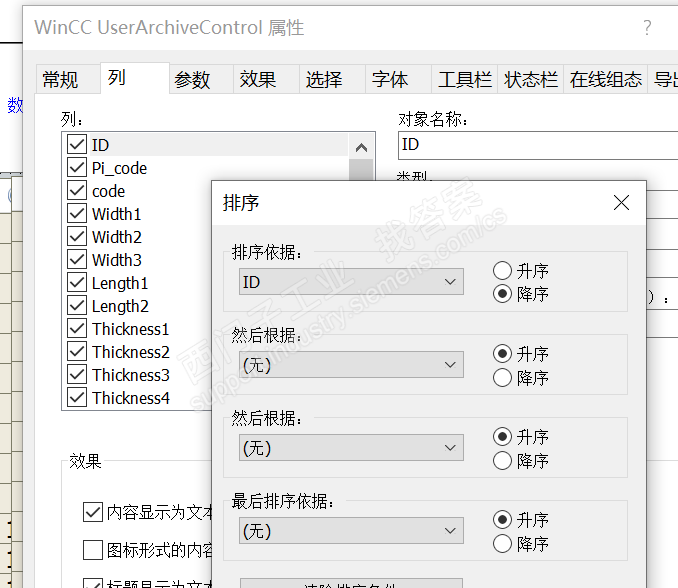The height and width of the screenshot is (588, 678).
Task: Toggle the Width3 column checkbox
Action: [77, 259]
